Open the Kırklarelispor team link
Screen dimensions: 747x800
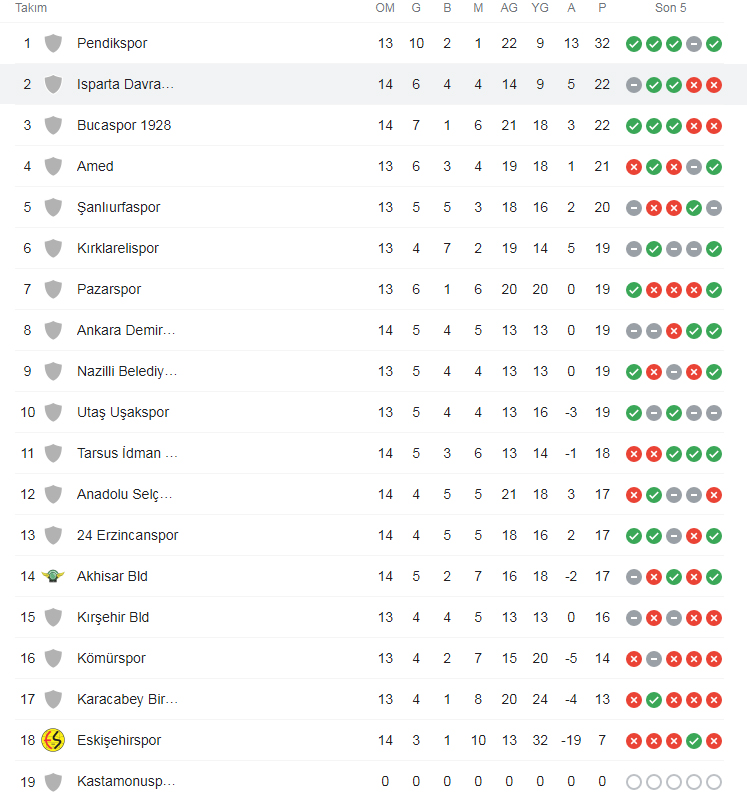pyautogui.click(x=118, y=248)
